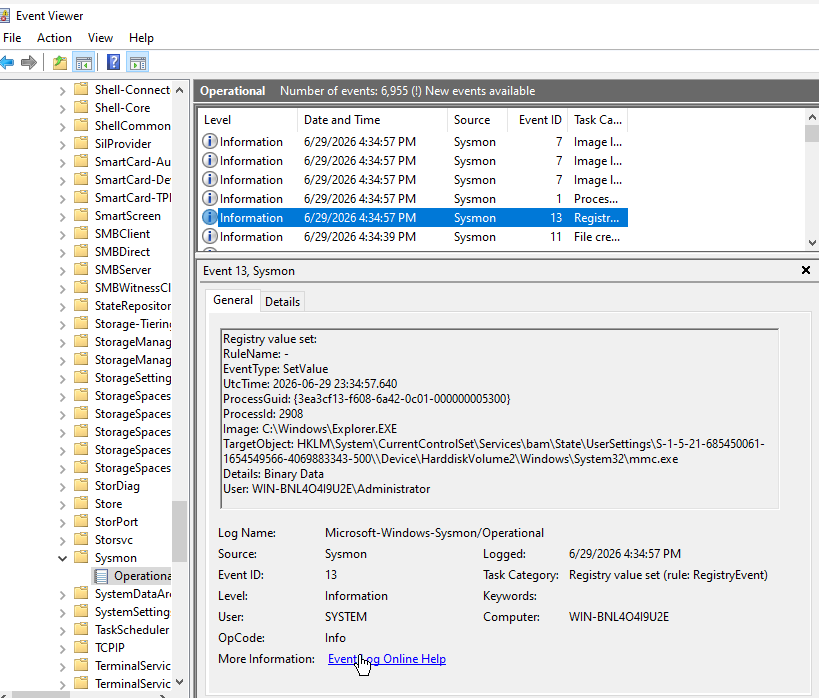This screenshot has width=819, height=698.
Task: Click the event list scroll up arrow
Action: (x=812, y=117)
